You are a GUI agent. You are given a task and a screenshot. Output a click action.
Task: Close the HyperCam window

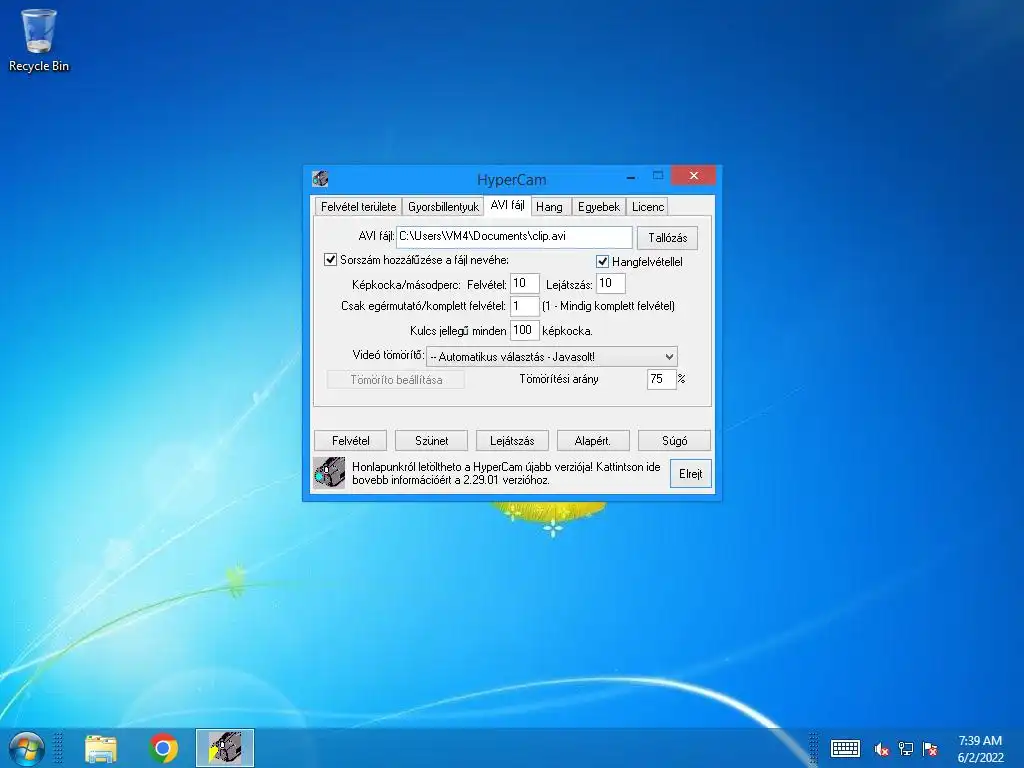[x=694, y=176]
